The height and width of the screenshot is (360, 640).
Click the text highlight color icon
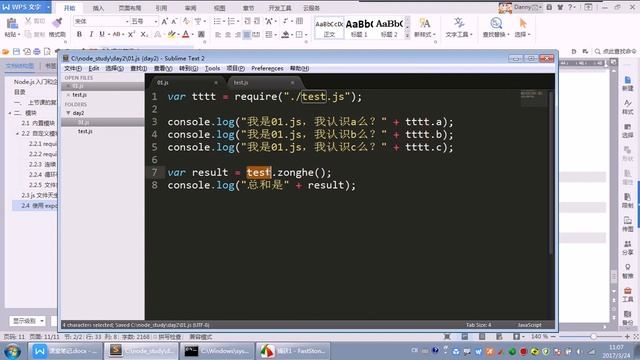171,35
